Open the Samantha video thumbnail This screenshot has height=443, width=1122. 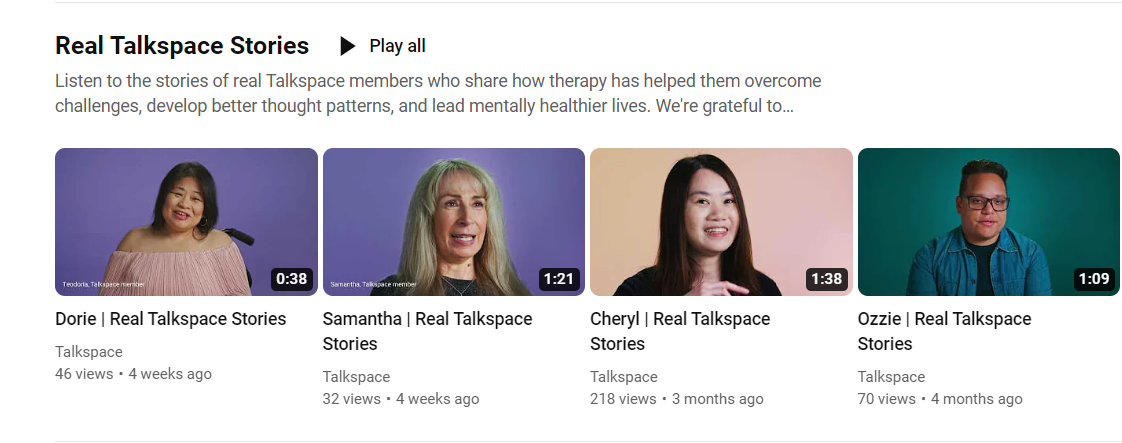click(x=454, y=222)
